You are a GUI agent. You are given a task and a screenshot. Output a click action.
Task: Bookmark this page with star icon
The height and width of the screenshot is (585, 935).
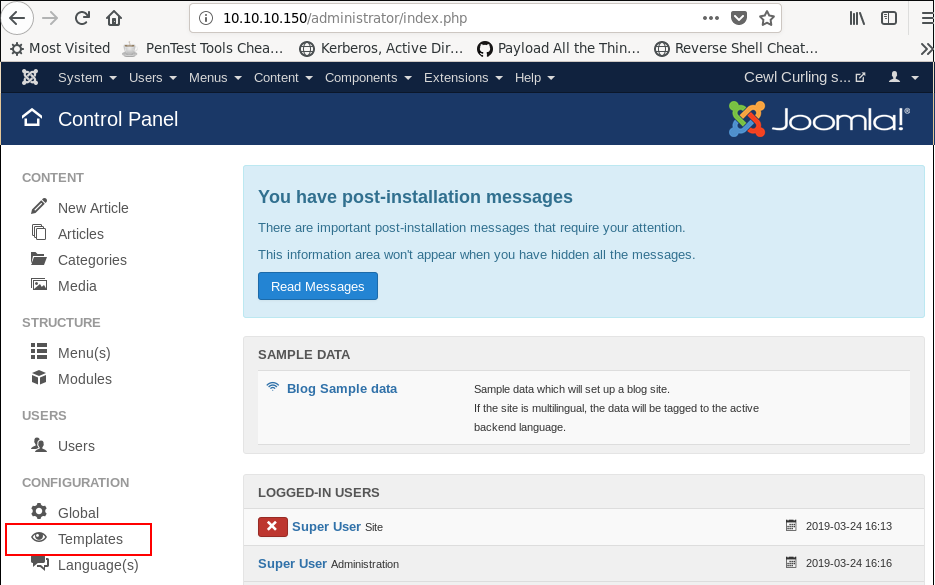click(767, 18)
